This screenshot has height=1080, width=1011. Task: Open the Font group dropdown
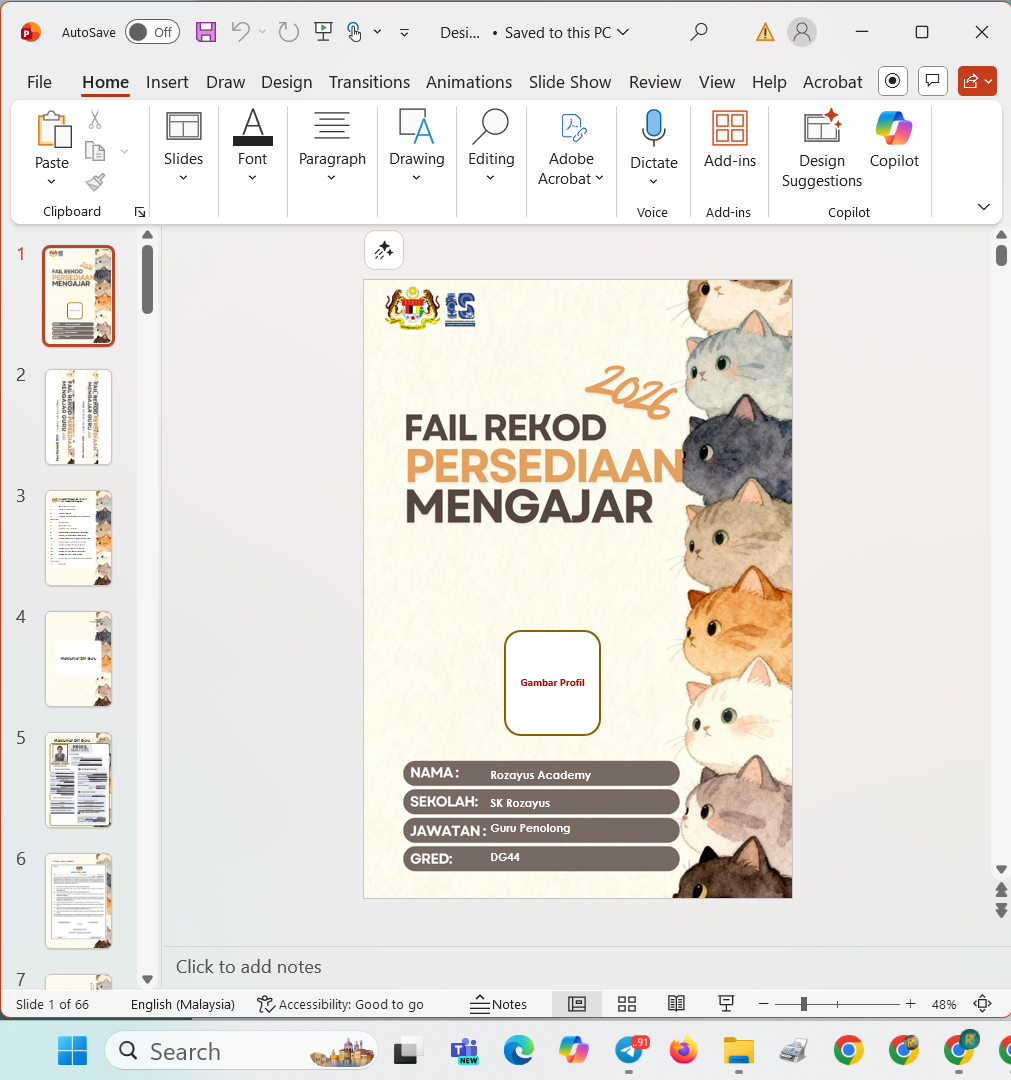pos(252,176)
